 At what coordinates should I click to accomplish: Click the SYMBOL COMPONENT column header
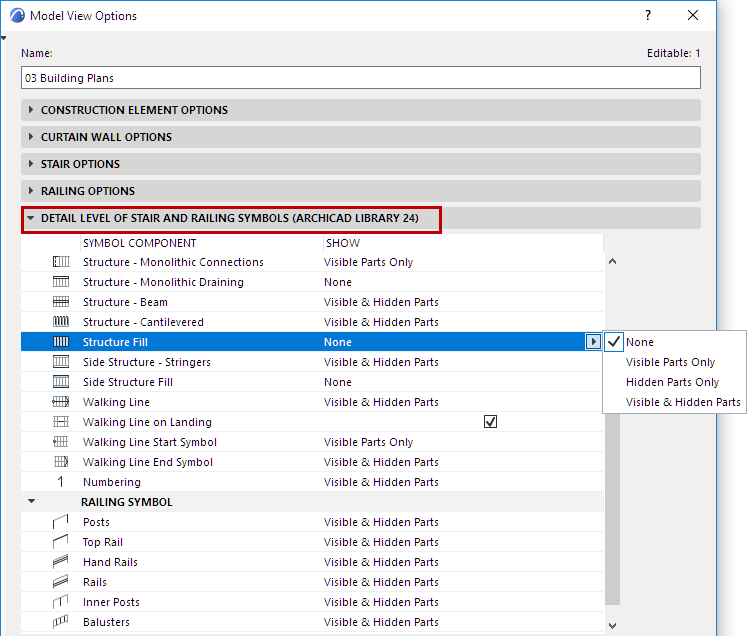click(x=139, y=243)
